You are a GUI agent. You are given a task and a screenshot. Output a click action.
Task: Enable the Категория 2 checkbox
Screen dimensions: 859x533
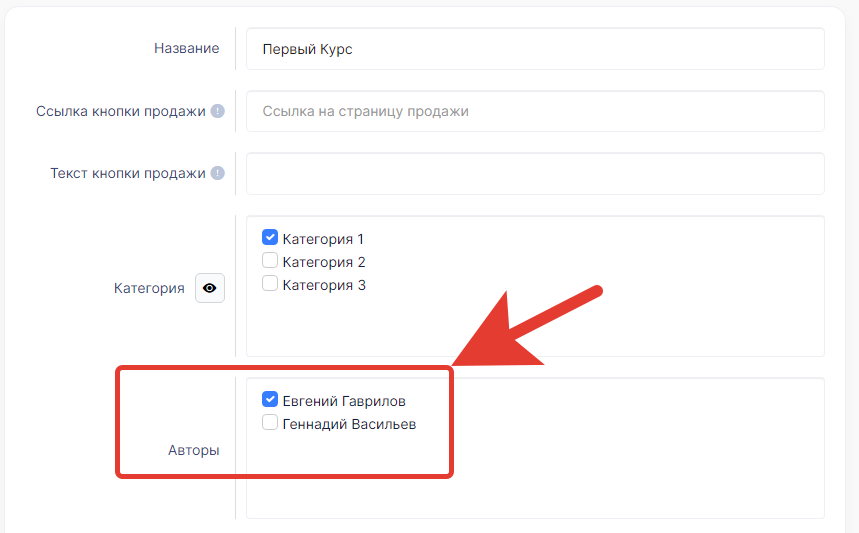pos(269,261)
